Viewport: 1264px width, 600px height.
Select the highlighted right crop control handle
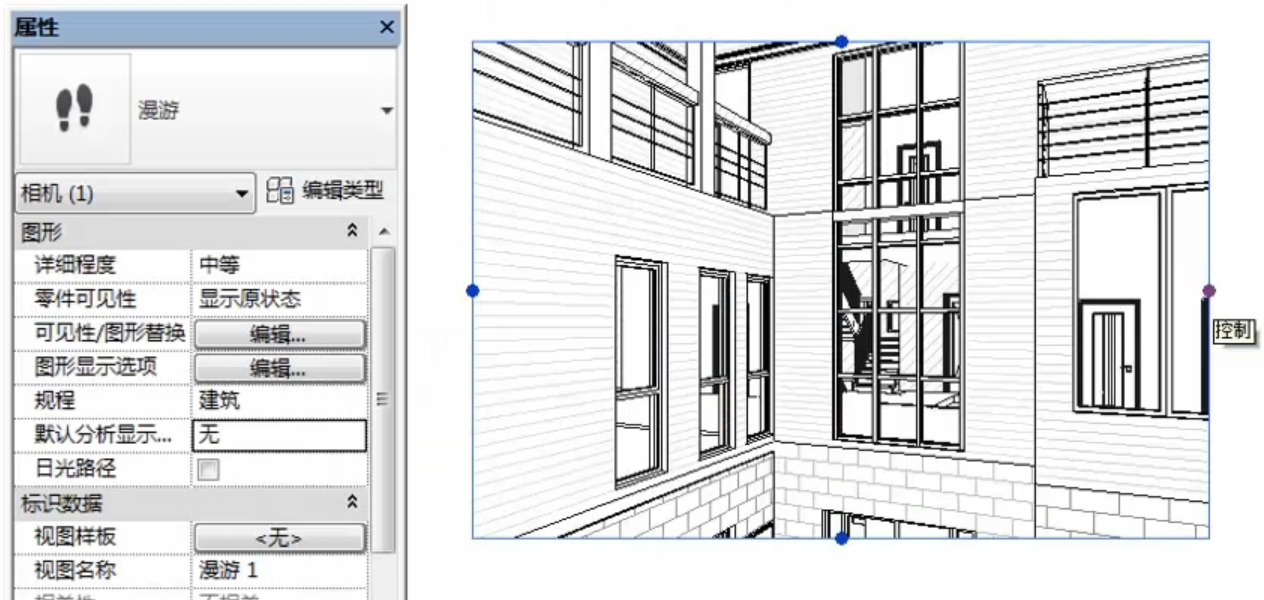[x=1209, y=291]
